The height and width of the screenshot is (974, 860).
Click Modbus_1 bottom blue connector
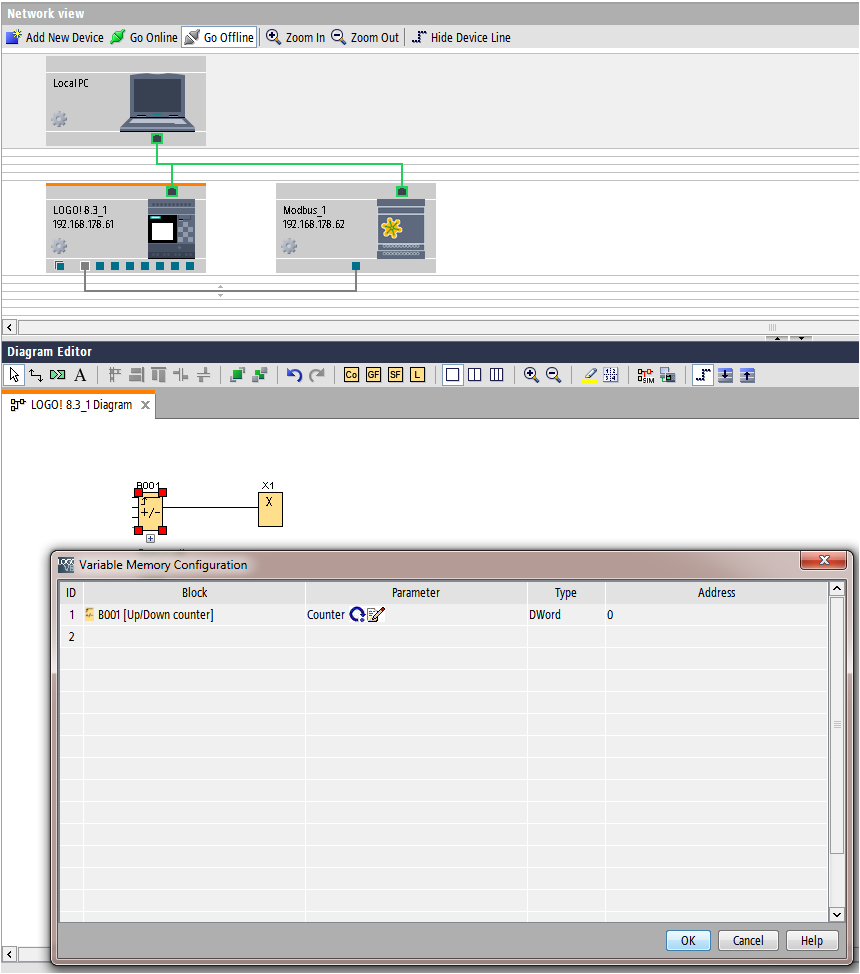(x=356, y=266)
